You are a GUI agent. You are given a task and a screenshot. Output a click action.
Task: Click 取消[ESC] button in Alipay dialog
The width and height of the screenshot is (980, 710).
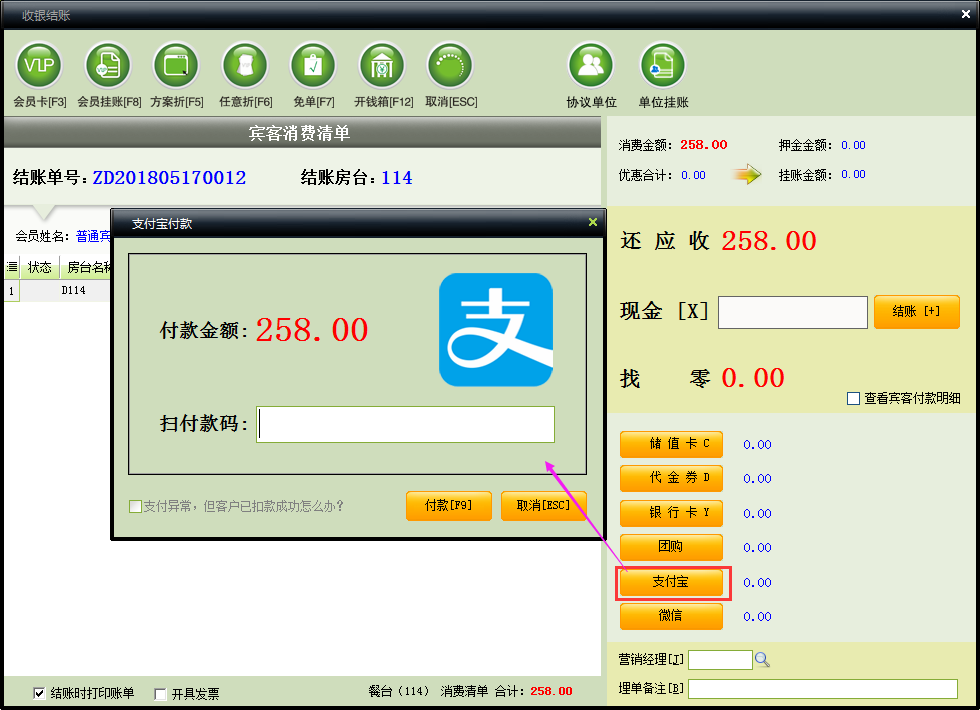pos(544,506)
